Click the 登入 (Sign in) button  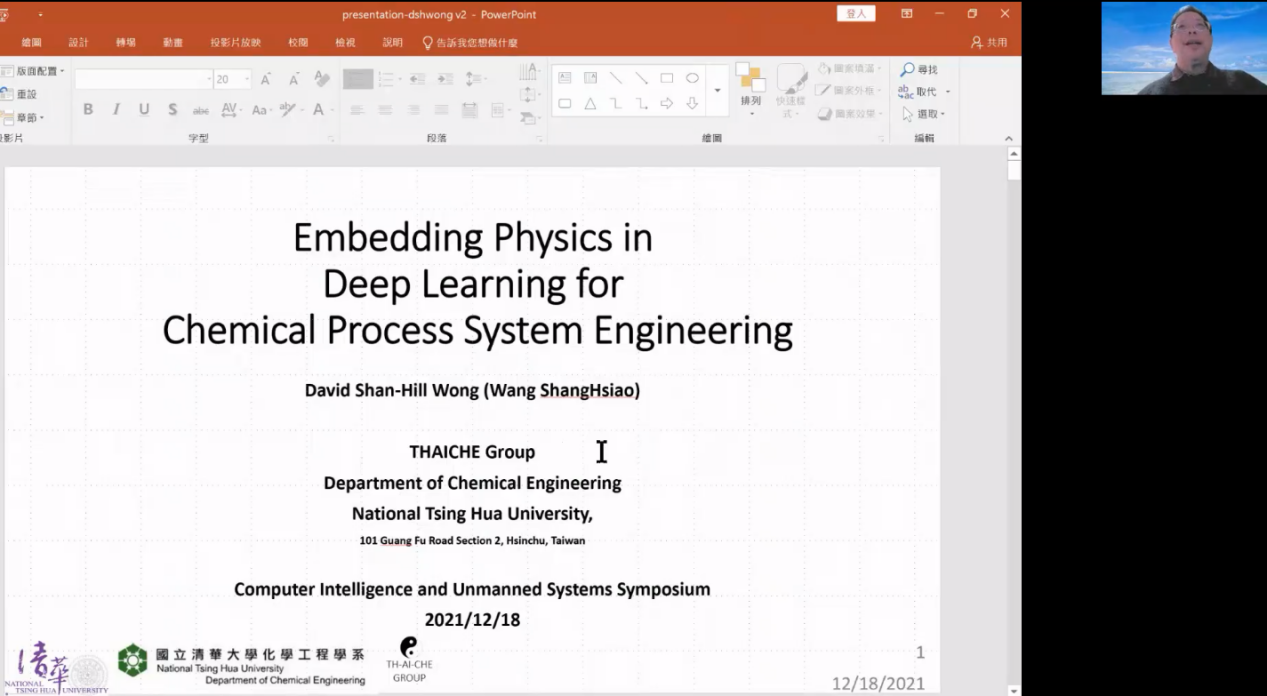[x=856, y=14]
